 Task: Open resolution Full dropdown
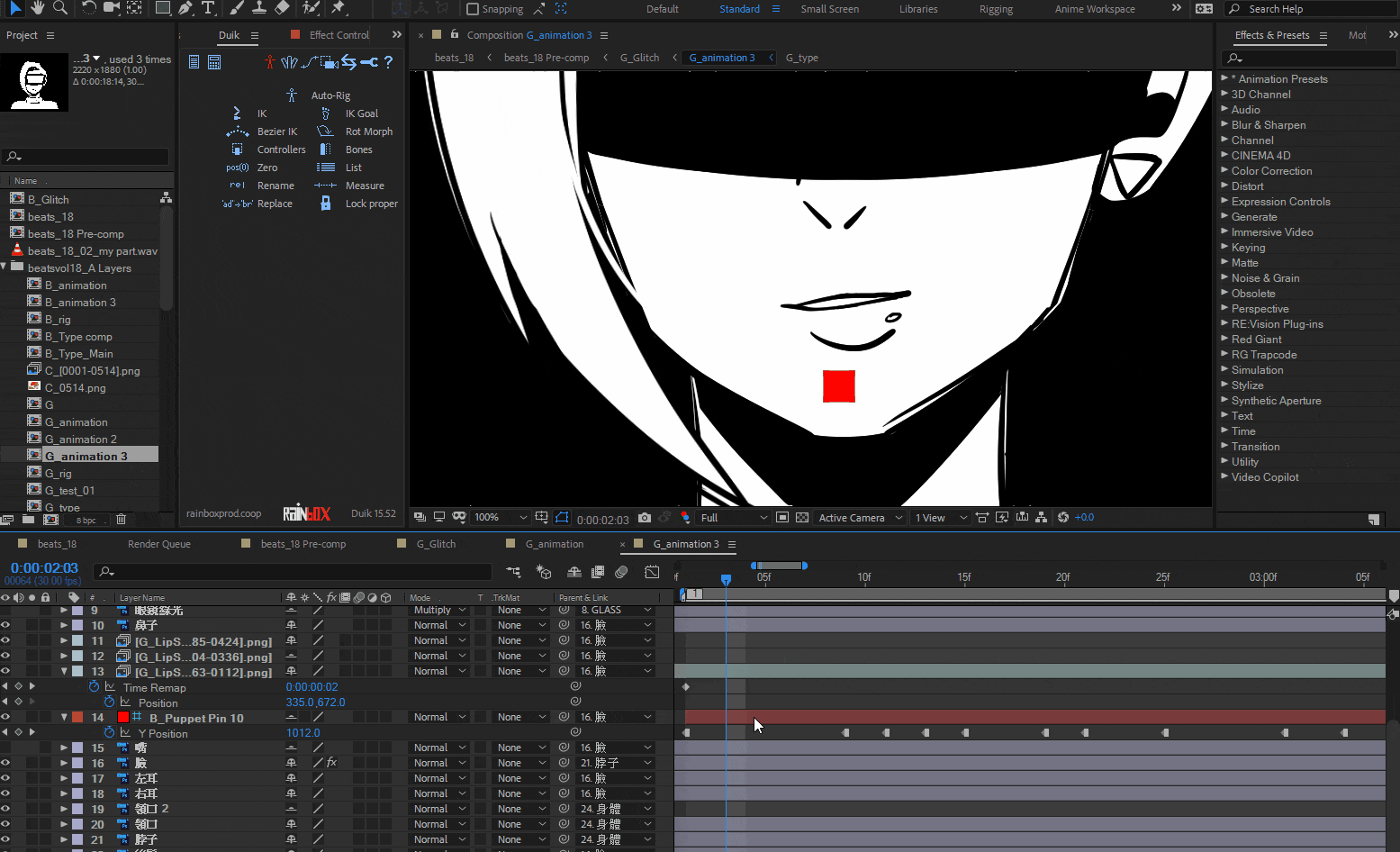click(734, 518)
